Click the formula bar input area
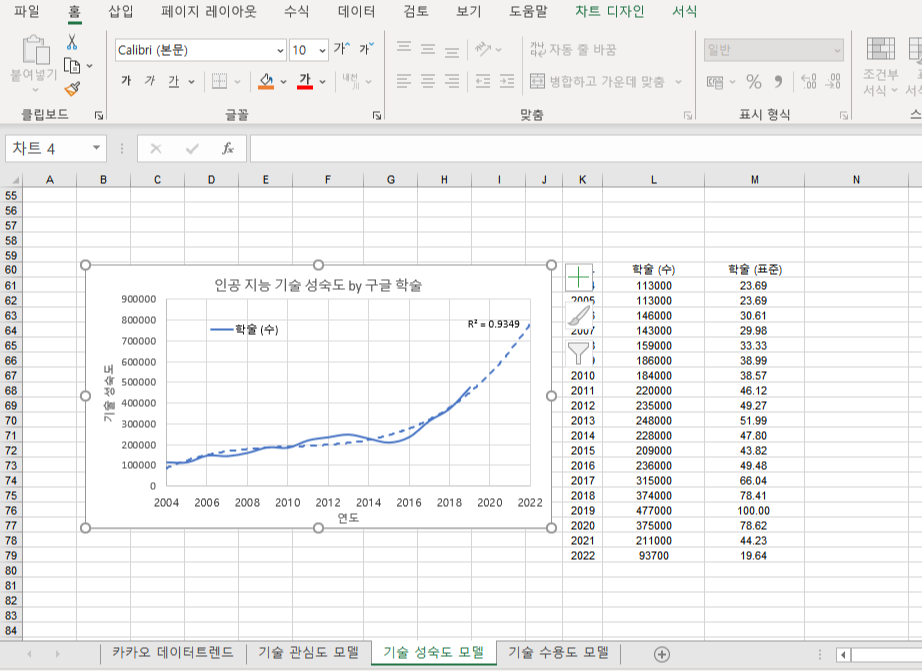 click(x=586, y=149)
